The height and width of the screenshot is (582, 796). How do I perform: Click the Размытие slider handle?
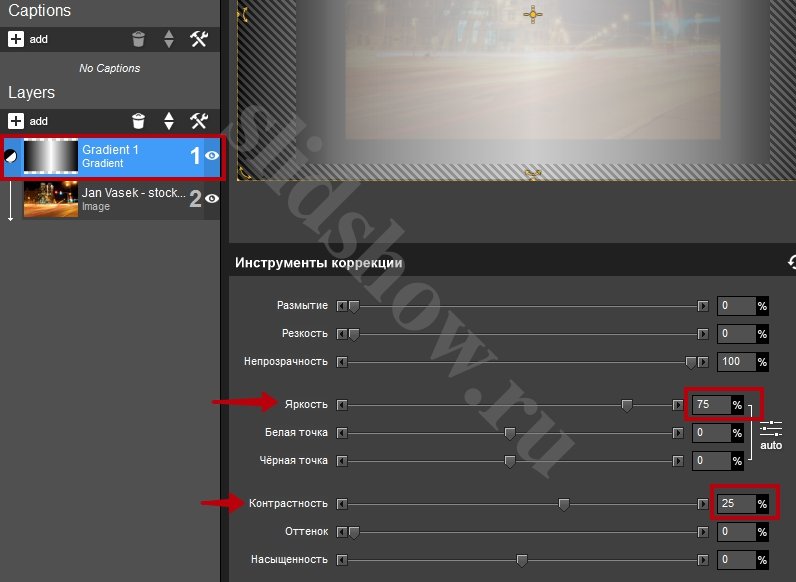point(354,307)
